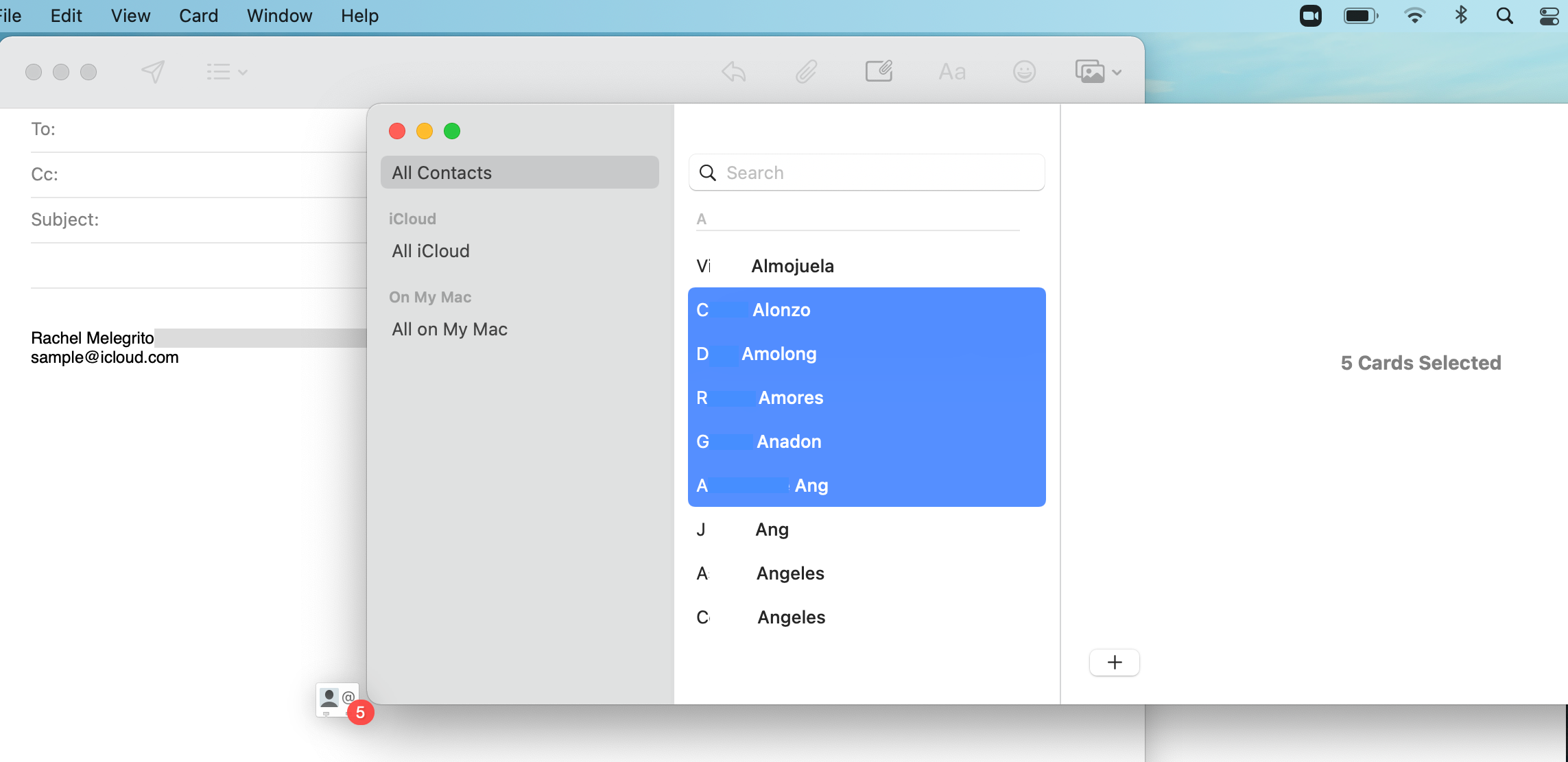Click the Photo Browser icon

(1090, 71)
